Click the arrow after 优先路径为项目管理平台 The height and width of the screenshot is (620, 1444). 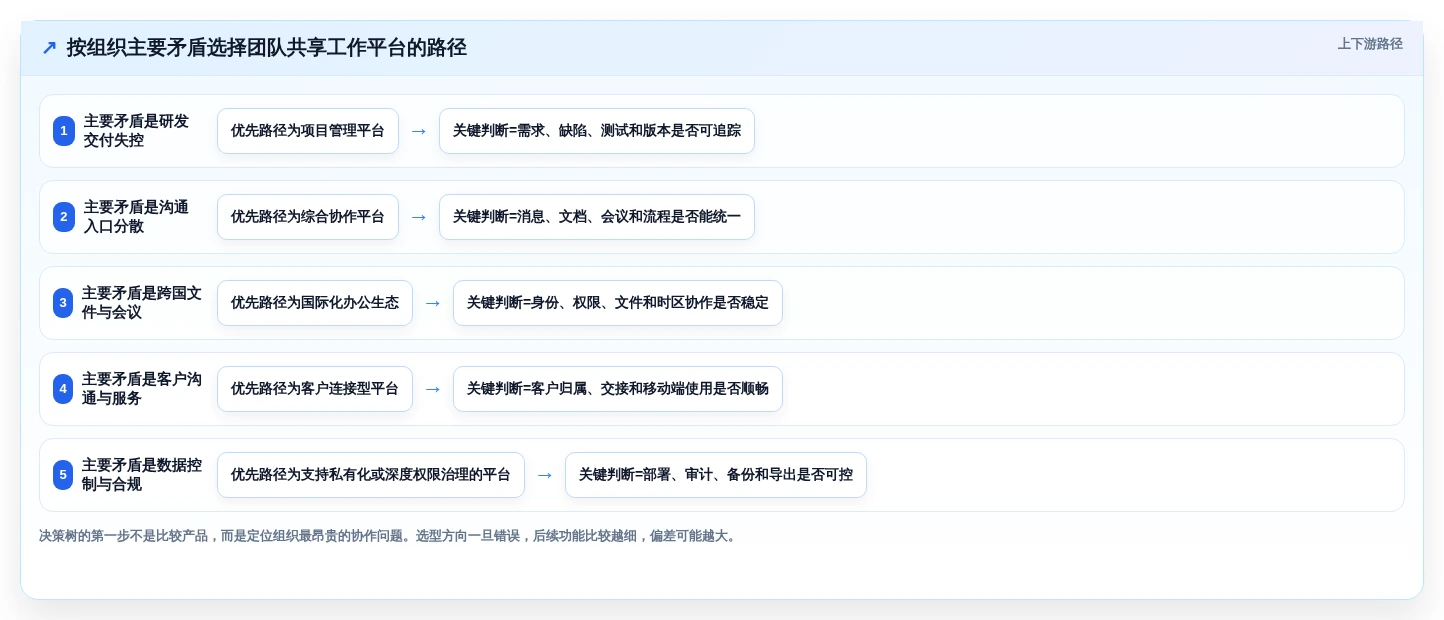419,131
